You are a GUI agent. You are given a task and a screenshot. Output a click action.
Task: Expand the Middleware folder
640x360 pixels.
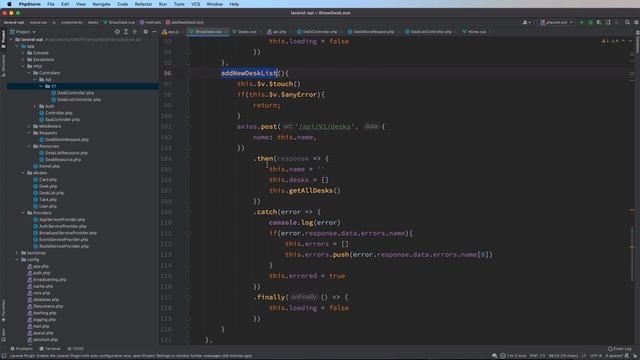point(29,127)
